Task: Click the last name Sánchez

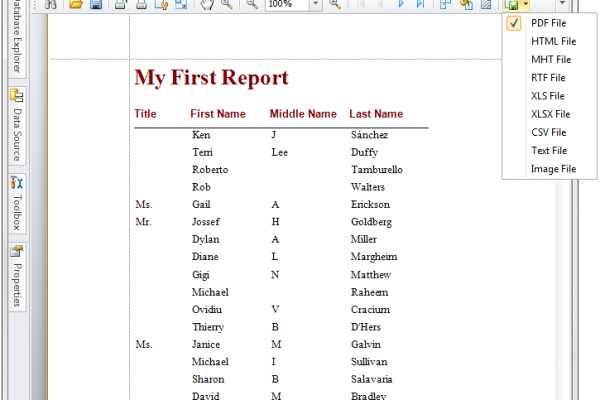Action: coord(370,135)
